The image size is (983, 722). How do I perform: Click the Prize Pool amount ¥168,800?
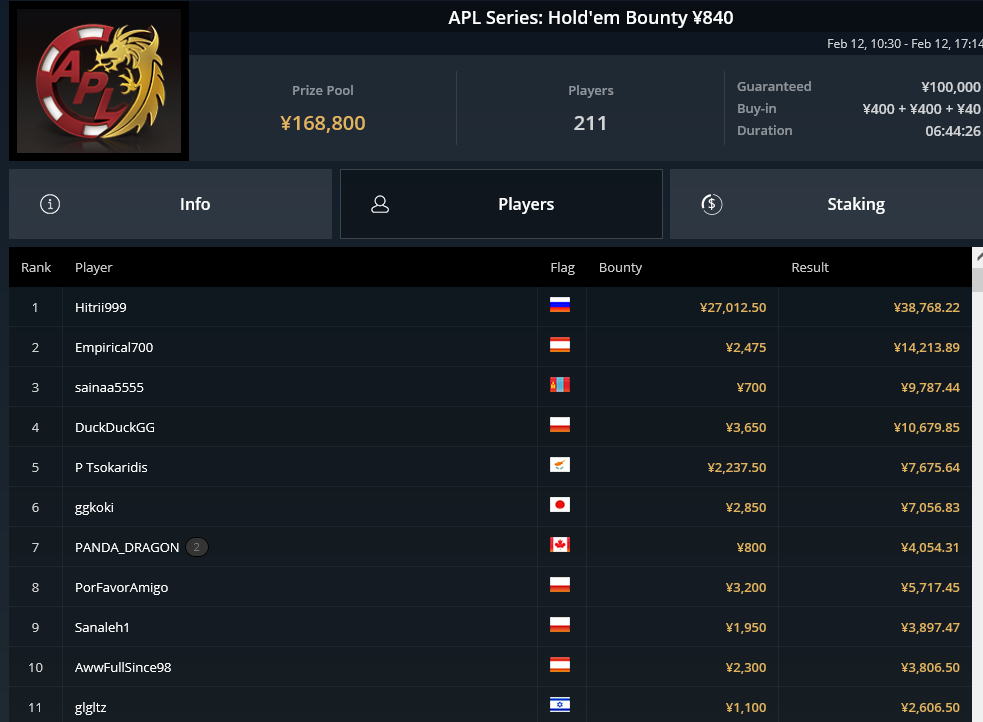point(323,123)
